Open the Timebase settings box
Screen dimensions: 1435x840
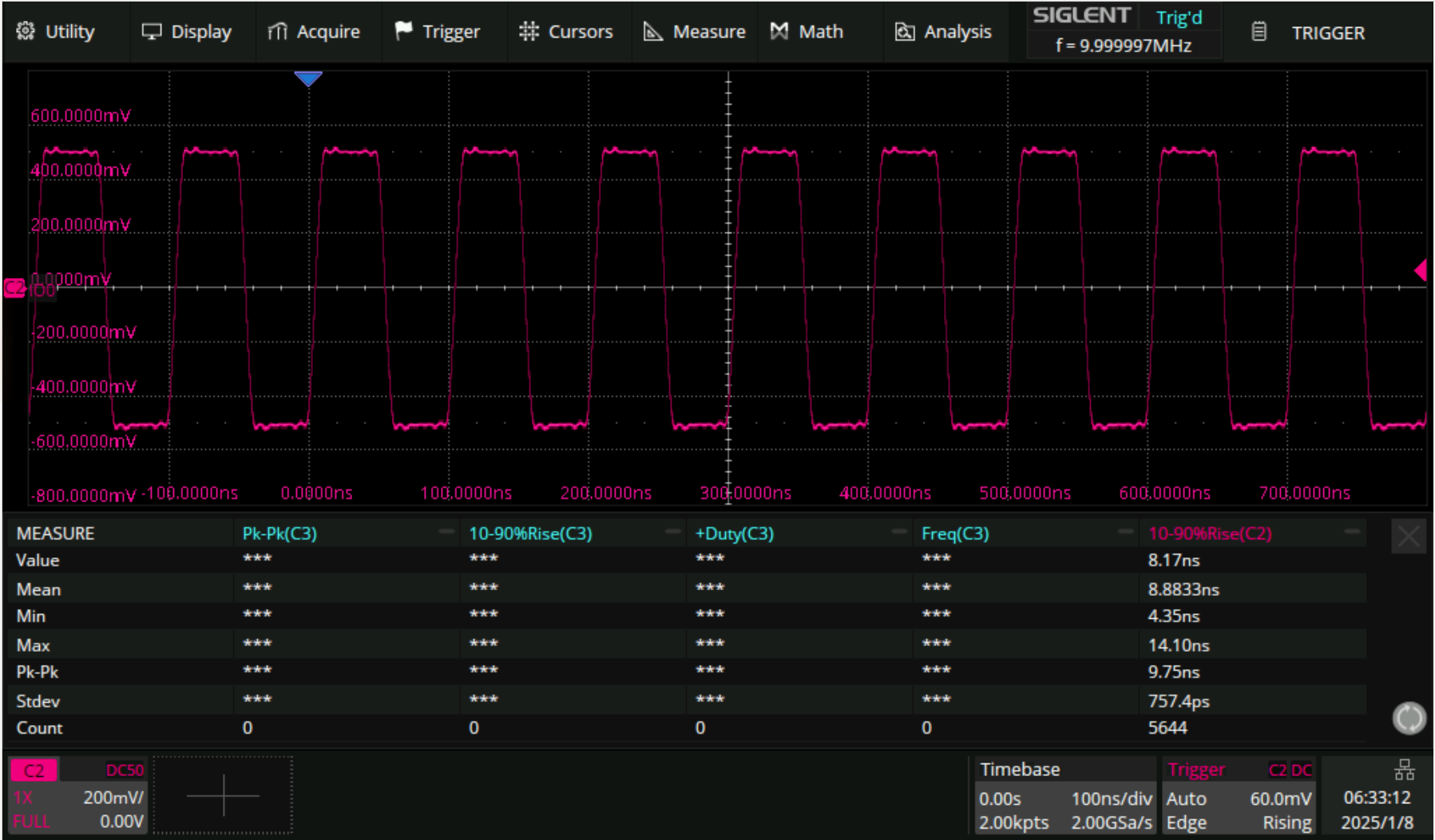(1065, 795)
